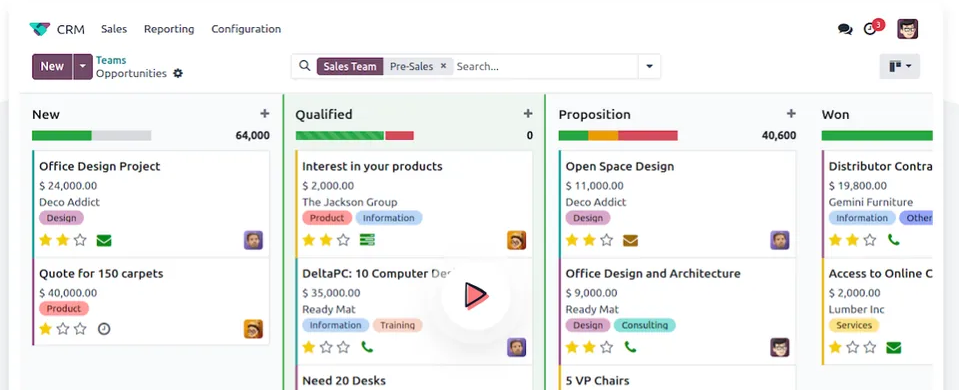Open salesperson avatar on Office Design Project
The image size is (959, 390).
tap(253, 240)
